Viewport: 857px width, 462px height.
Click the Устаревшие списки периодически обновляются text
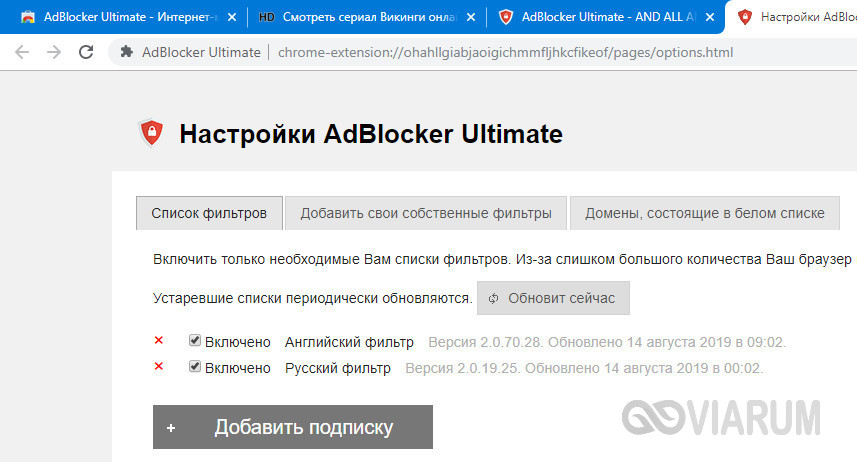coord(313,299)
